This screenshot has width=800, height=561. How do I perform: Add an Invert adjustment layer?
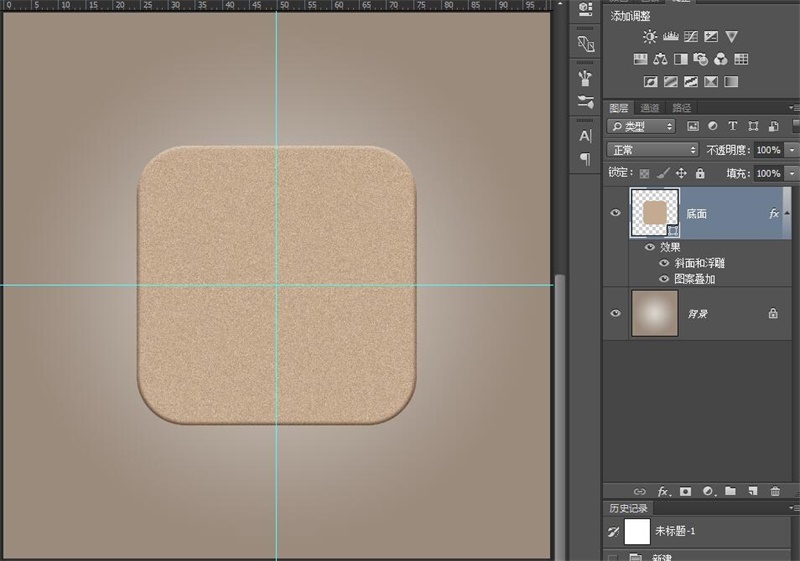(x=651, y=82)
